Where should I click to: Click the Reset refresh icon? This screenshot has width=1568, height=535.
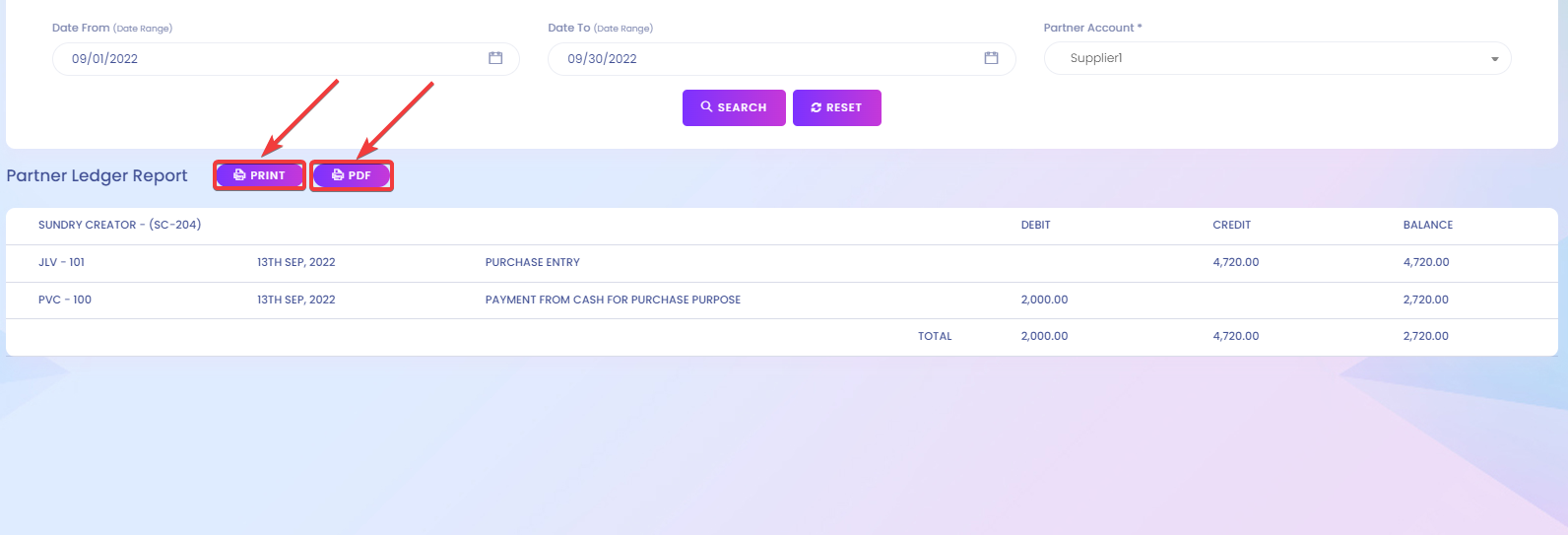(x=816, y=107)
